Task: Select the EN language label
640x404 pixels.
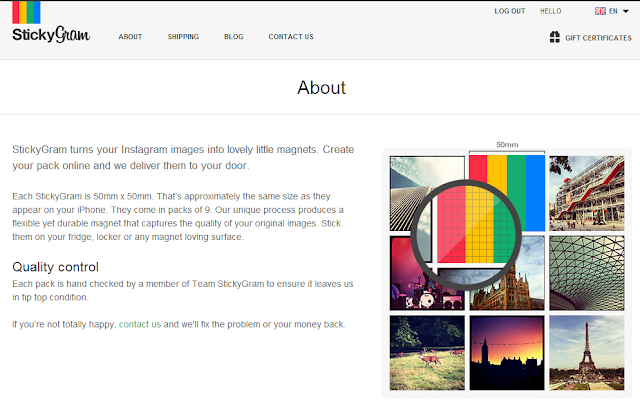Action: point(613,11)
